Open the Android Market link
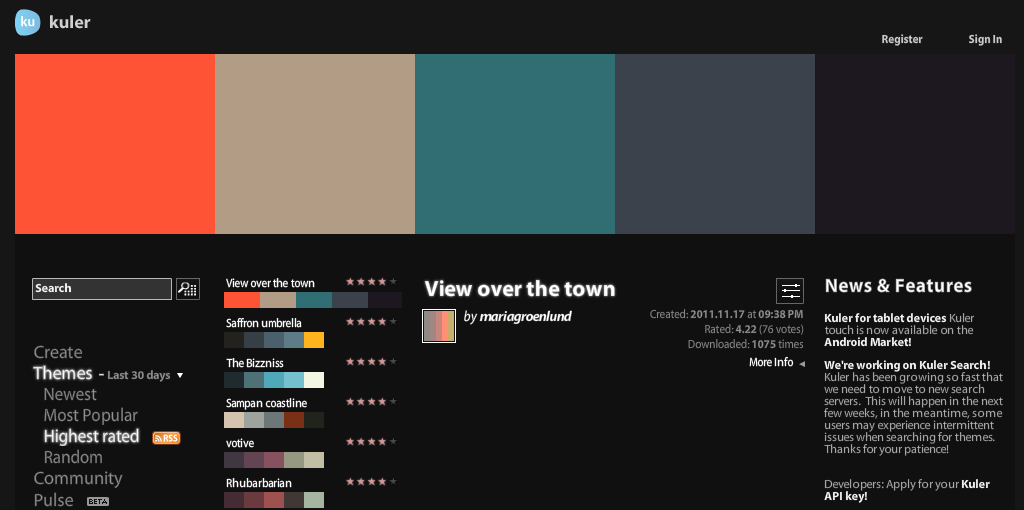This screenshot has height=510, width=1024. click(867, 342)
